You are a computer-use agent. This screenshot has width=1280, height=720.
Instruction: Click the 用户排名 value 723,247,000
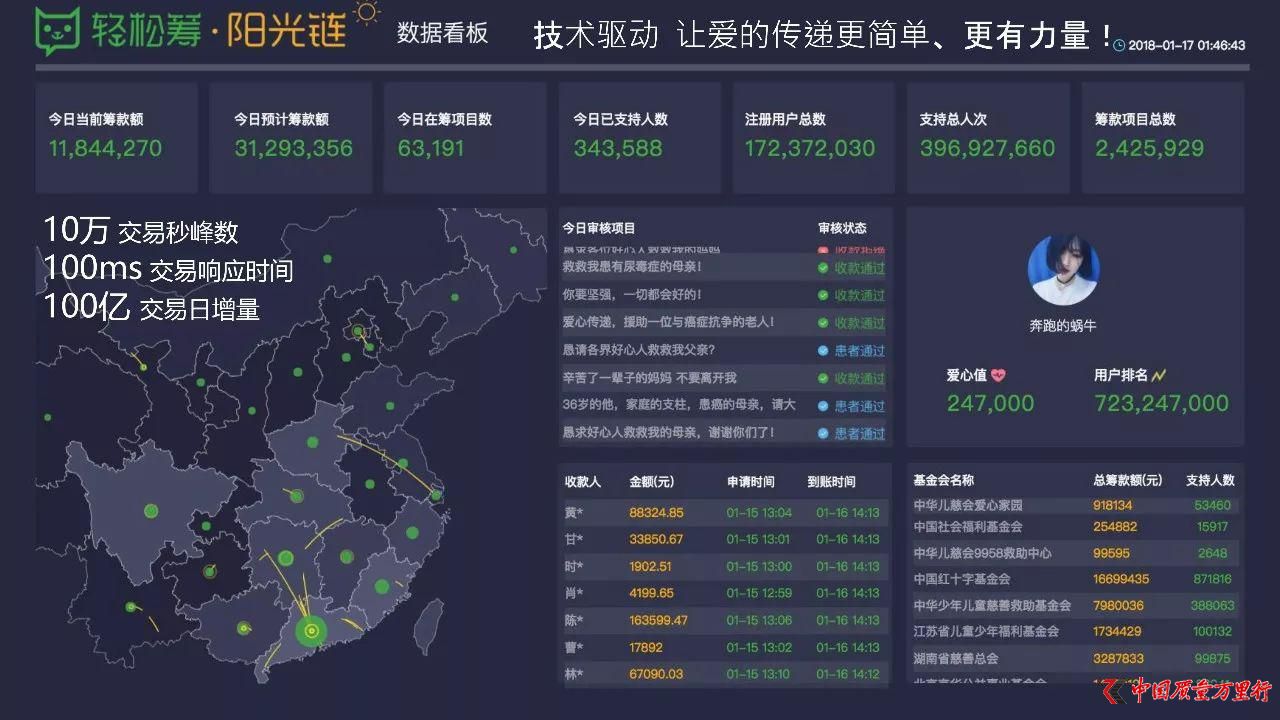click(1161, 404)
